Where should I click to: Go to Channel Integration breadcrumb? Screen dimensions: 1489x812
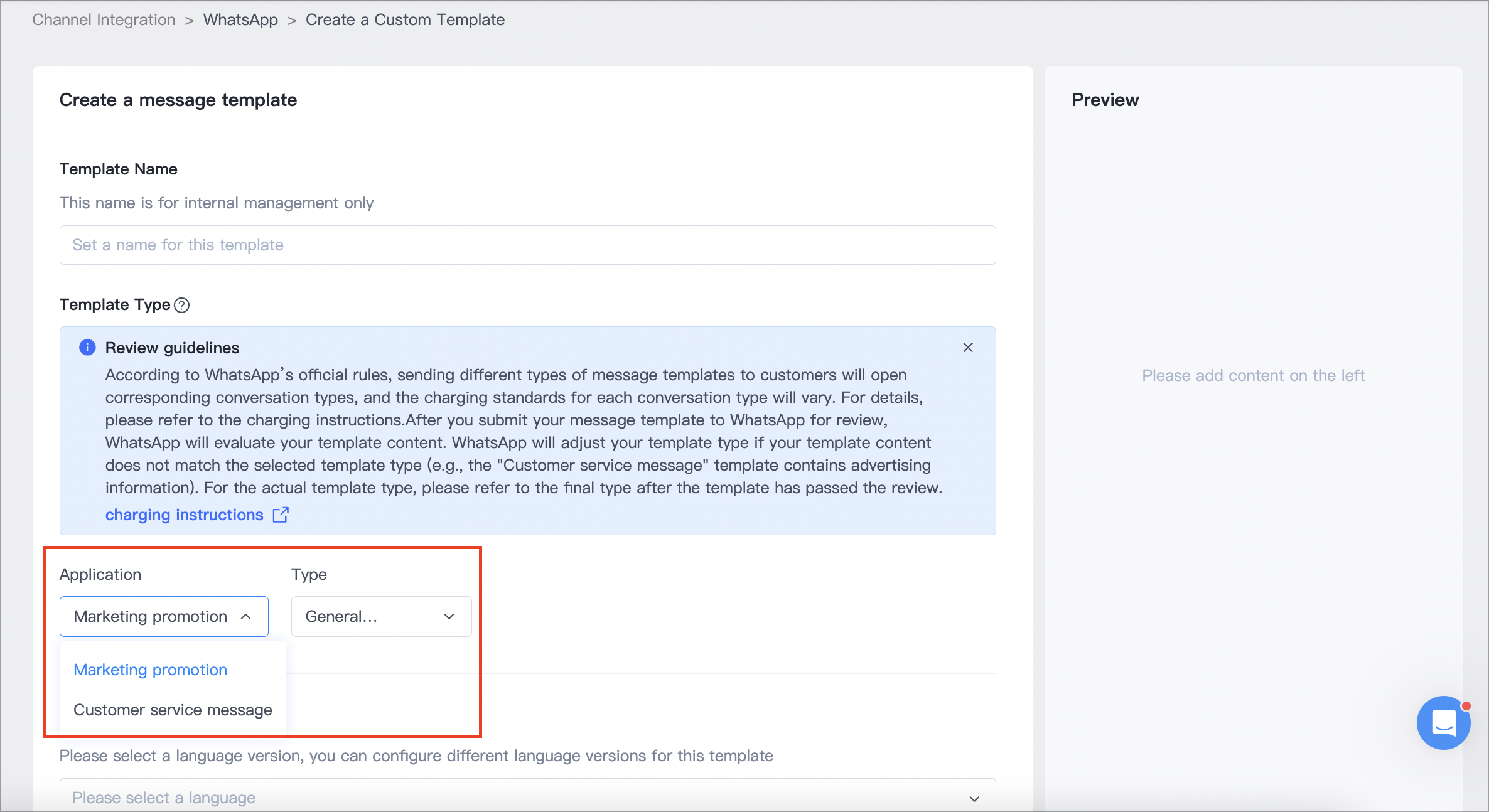pyautogui.click(x=104, y=19)
